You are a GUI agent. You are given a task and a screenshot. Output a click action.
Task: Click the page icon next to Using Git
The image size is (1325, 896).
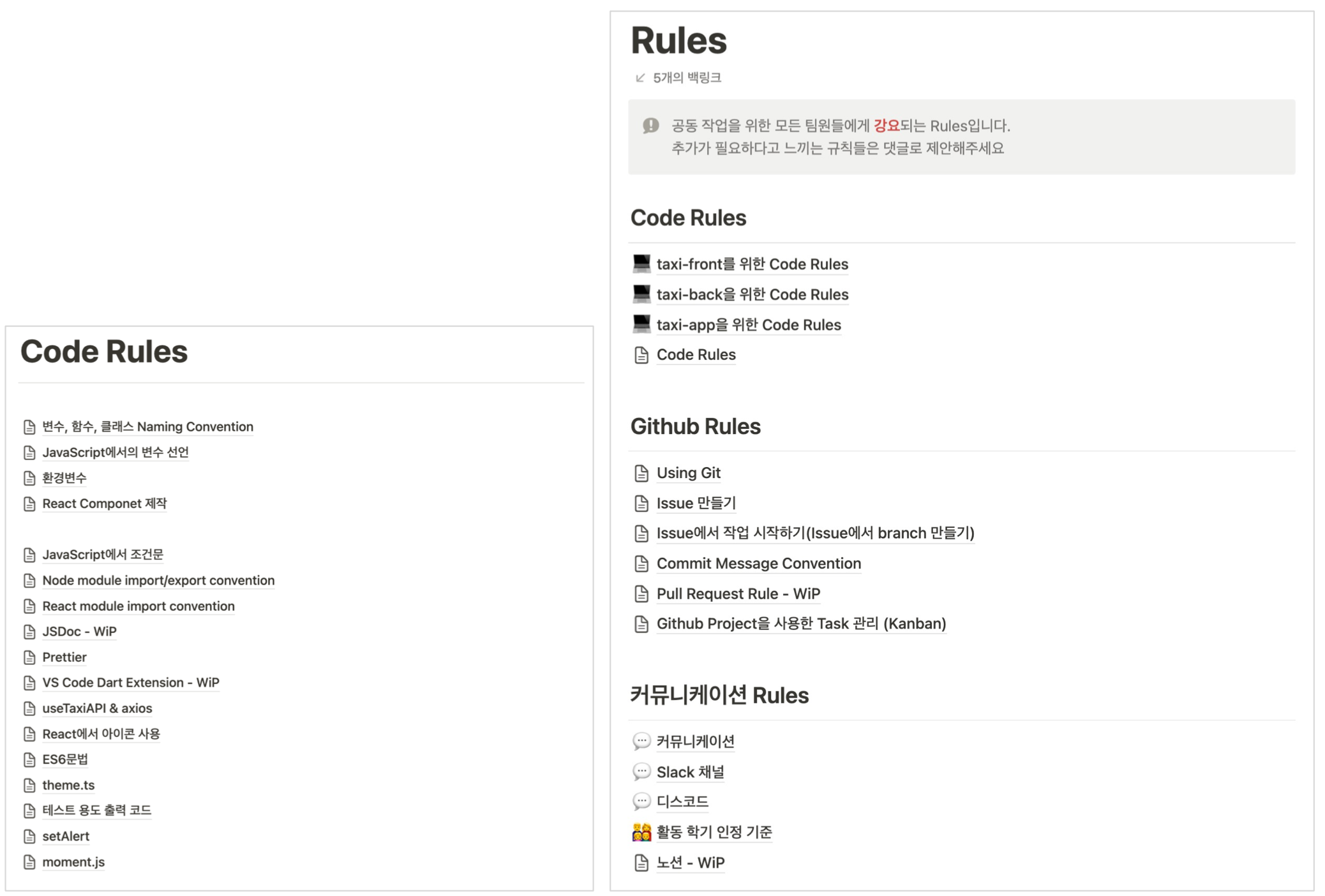coord(641,473)
